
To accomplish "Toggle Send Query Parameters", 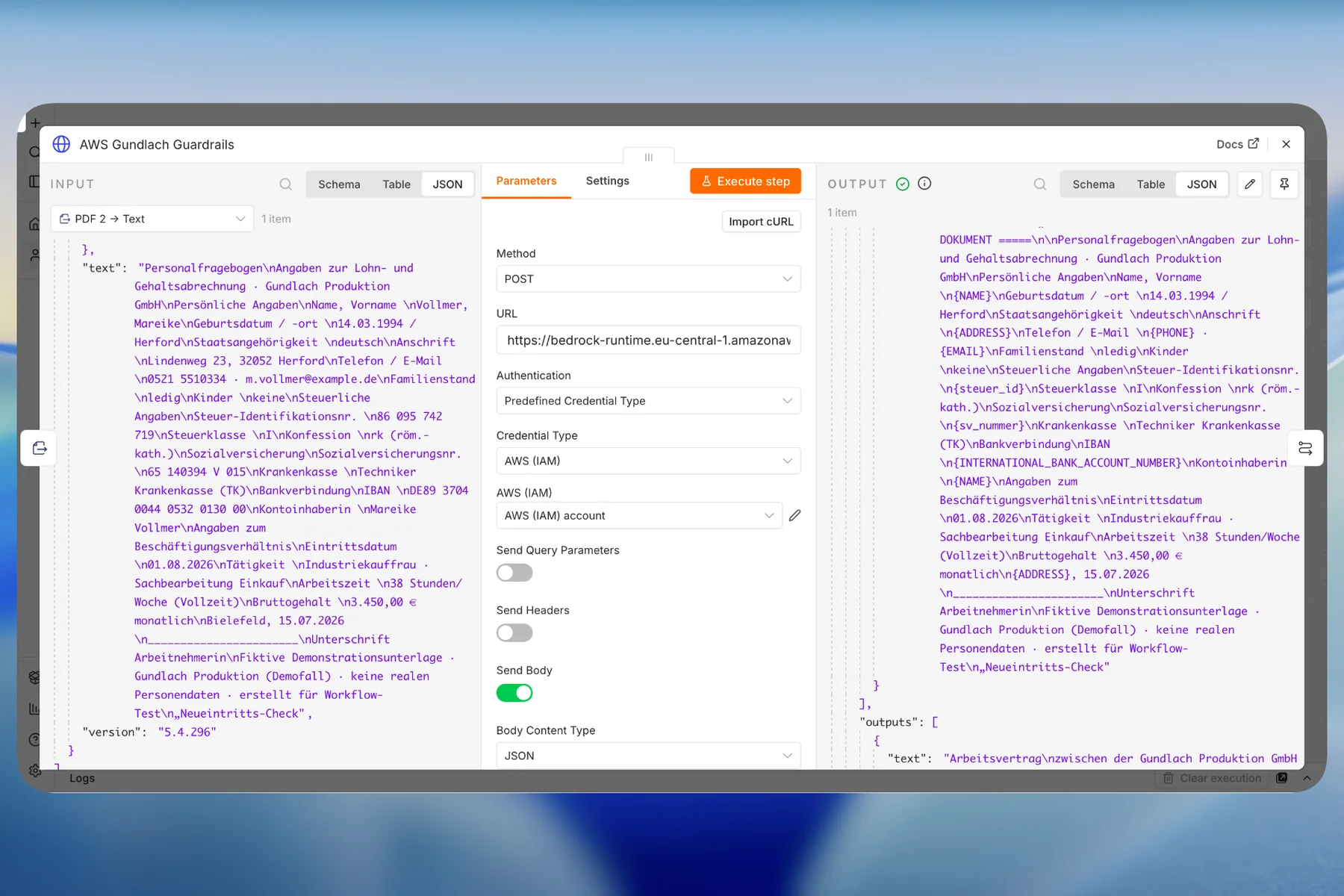I will click(514, 573).
